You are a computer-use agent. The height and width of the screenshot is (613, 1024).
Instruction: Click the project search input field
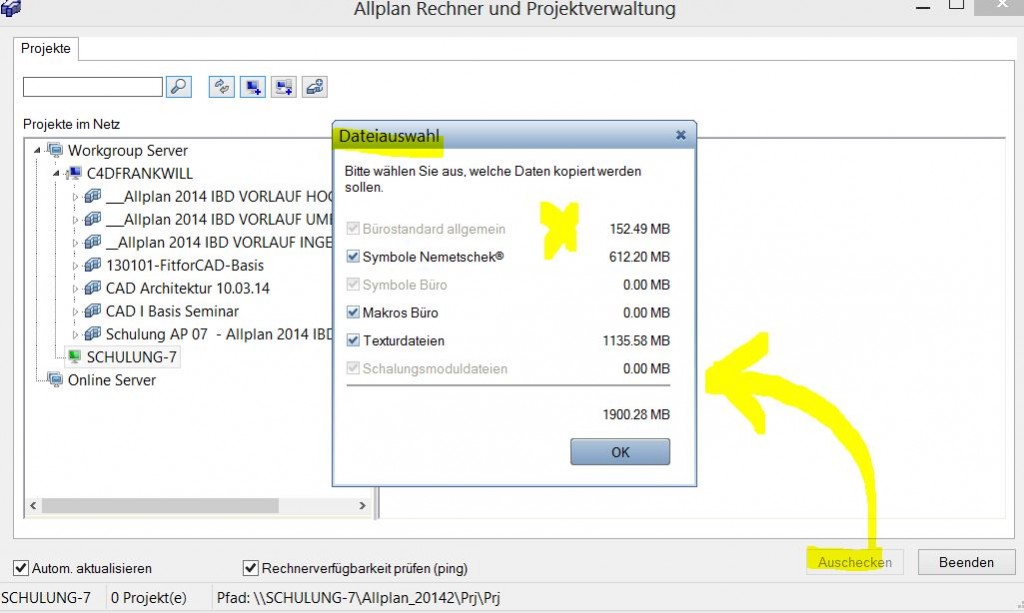92,87
